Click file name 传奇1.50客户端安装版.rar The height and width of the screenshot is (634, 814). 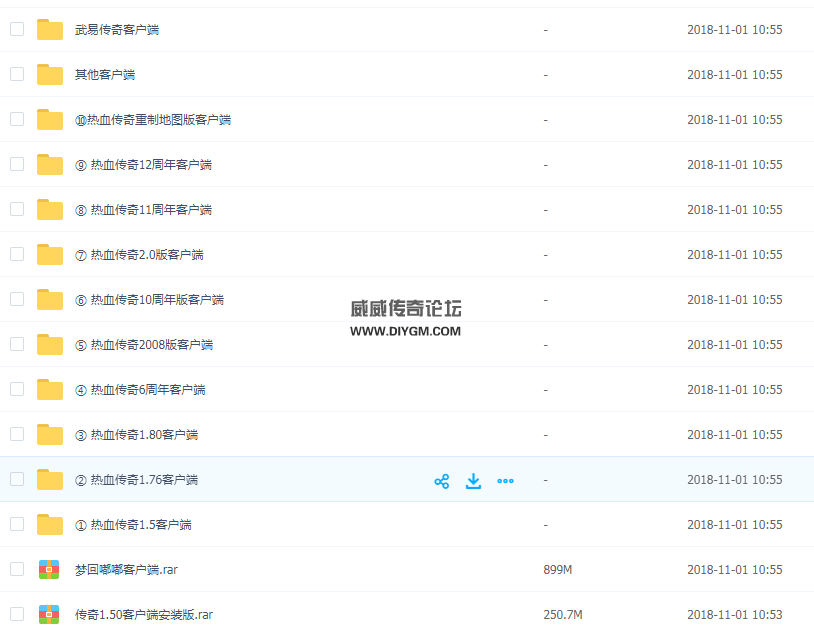[x=144, y=615]
